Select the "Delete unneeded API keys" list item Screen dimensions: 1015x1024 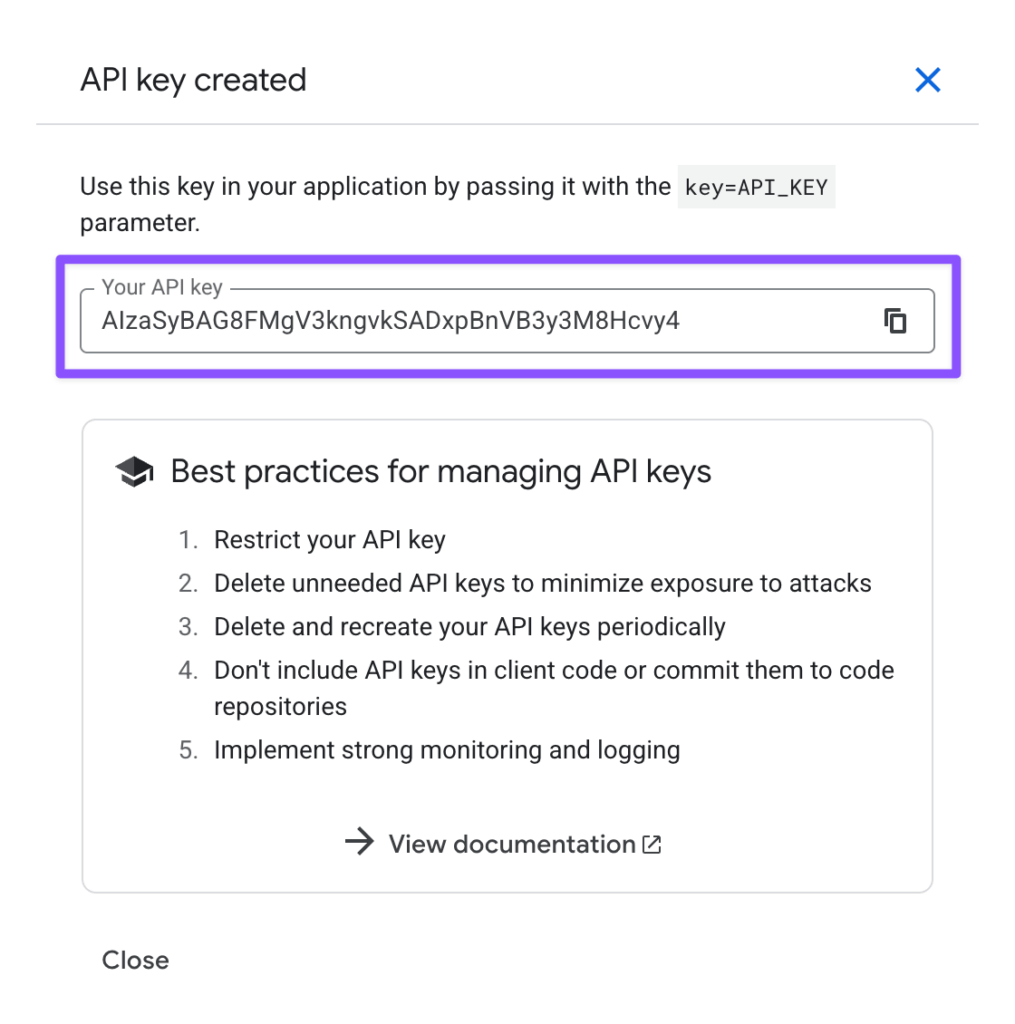click(543, 583)
